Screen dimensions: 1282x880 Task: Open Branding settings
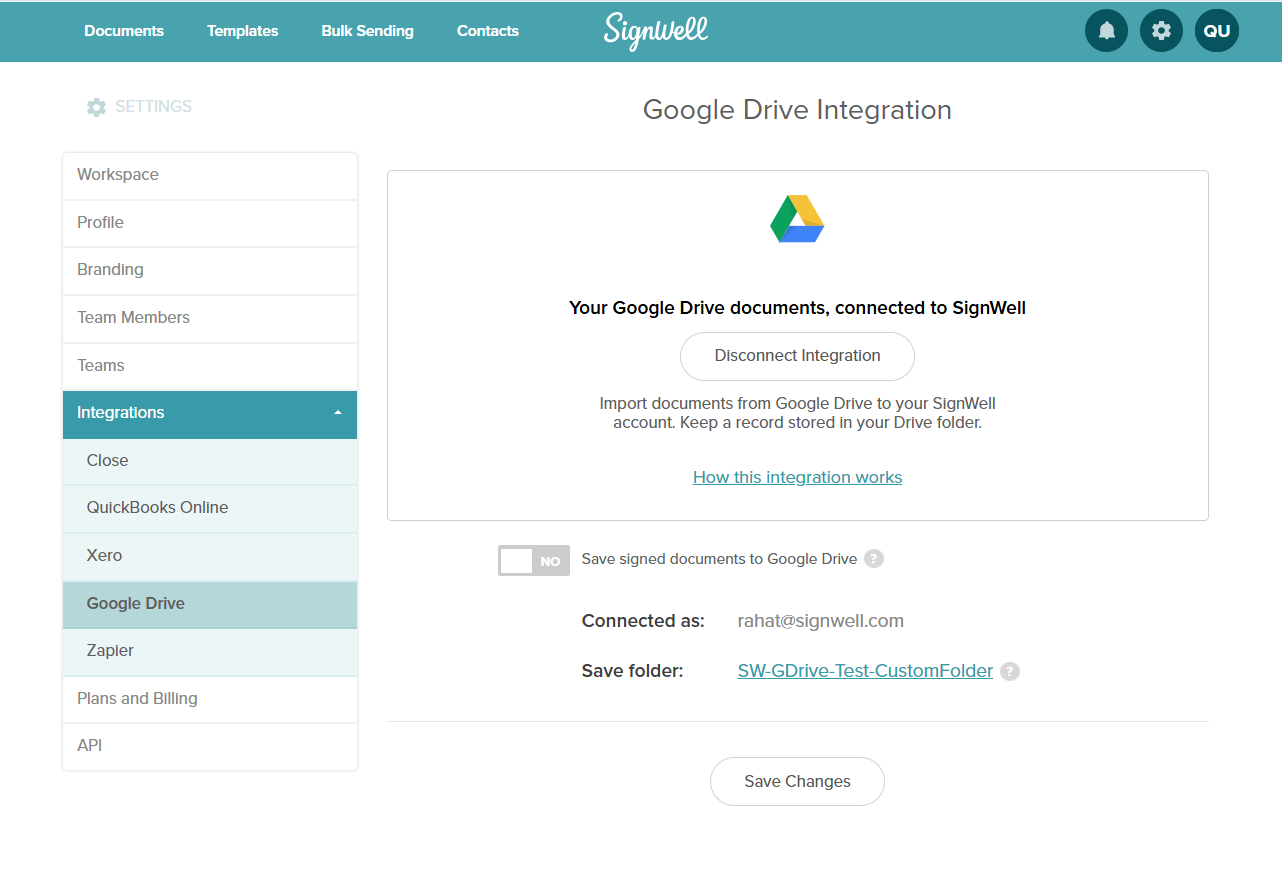[x=210, y=270]
